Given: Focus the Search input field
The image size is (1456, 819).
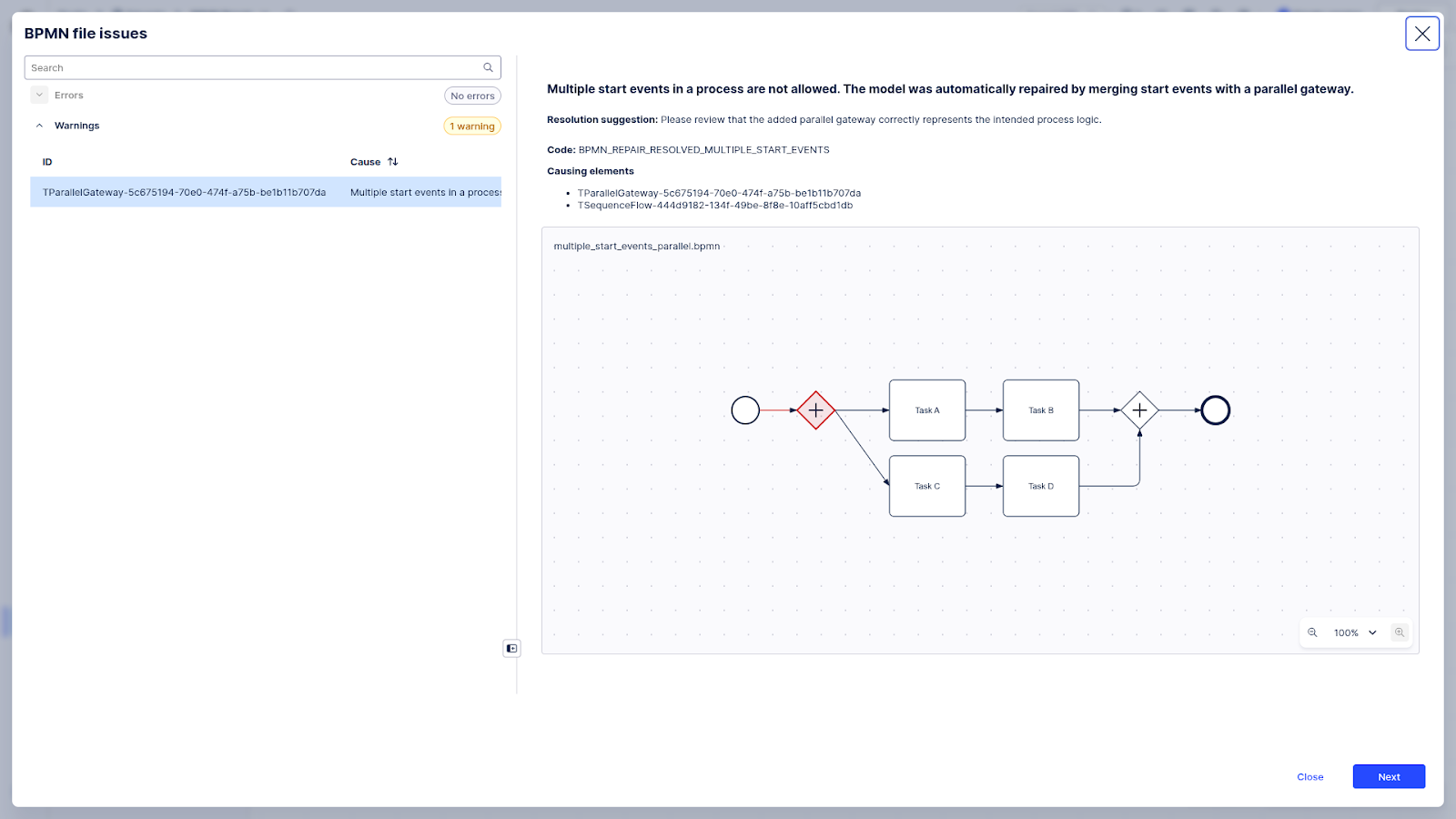Looking at the screenshot, I should coord(253,67).
